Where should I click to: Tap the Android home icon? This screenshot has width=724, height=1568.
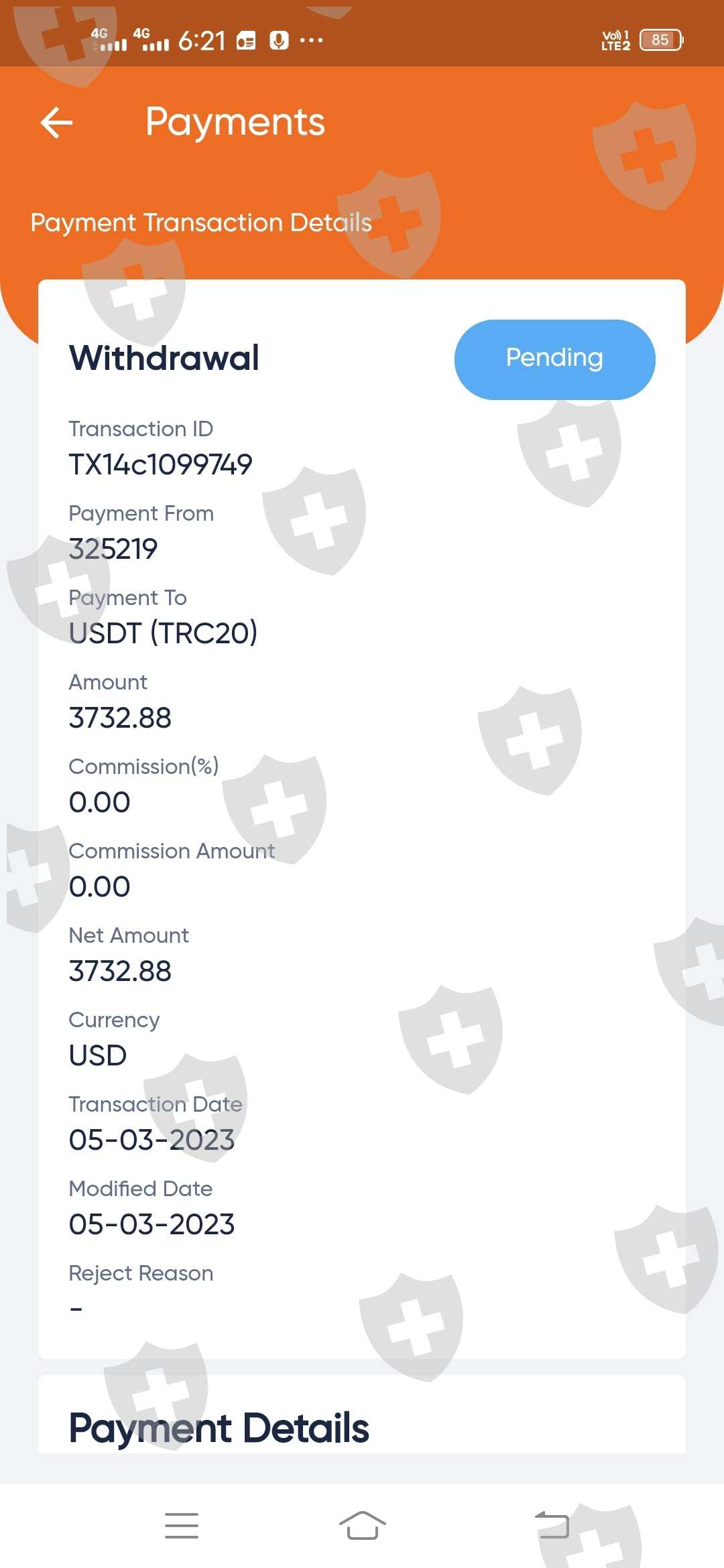point(363,1526)
